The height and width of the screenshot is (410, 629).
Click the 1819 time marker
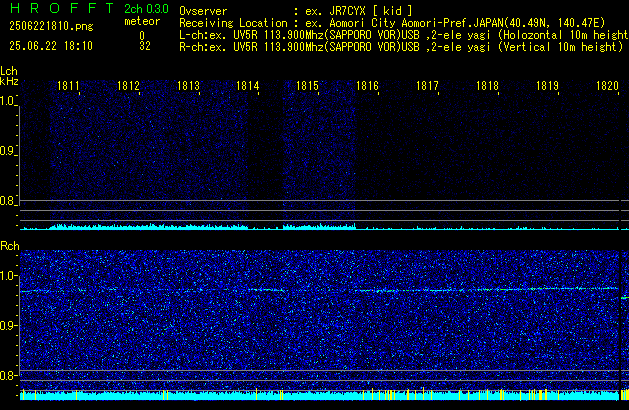point(548,86)
